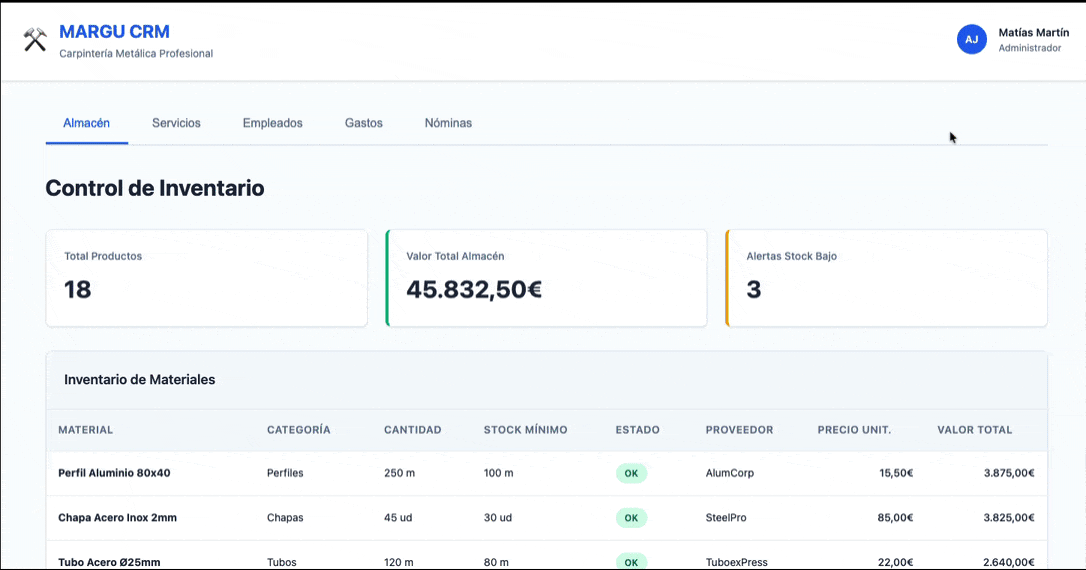Click the ESTADO column header
Viewport: 1086px width, 570px height.
pos(638,429)
